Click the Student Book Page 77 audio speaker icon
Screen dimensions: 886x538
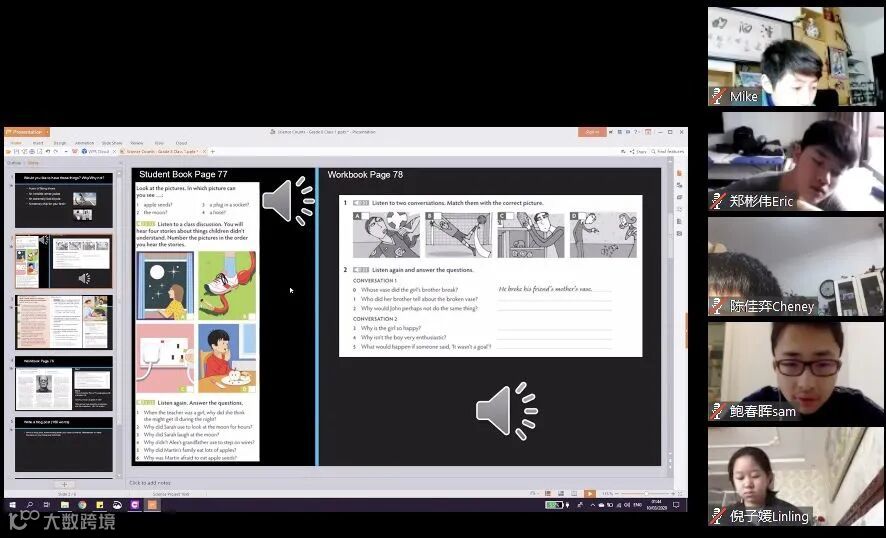[x=288, y=201]
